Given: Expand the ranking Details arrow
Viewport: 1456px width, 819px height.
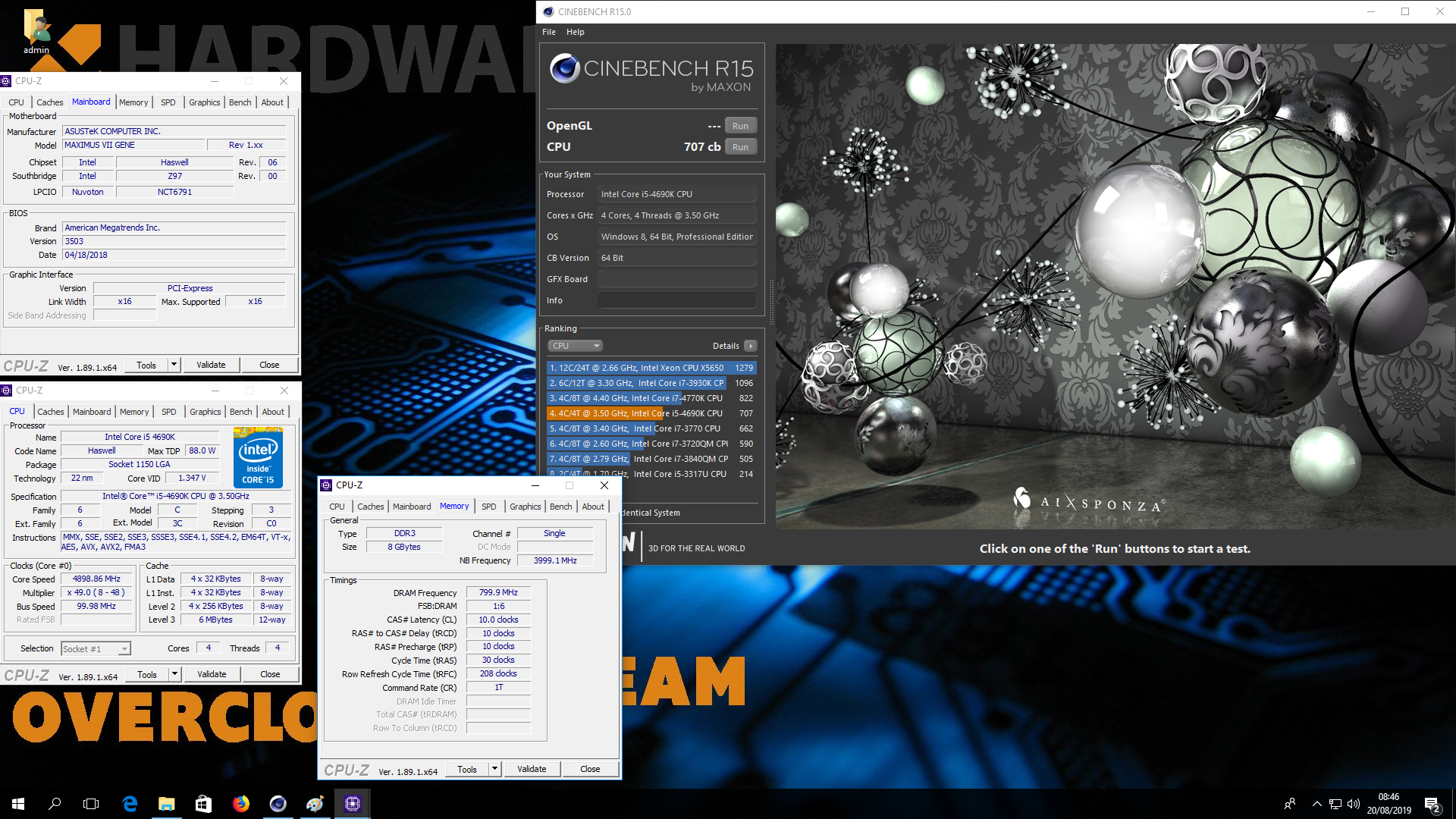Looking at the screenshot, I should coord(751,346).
